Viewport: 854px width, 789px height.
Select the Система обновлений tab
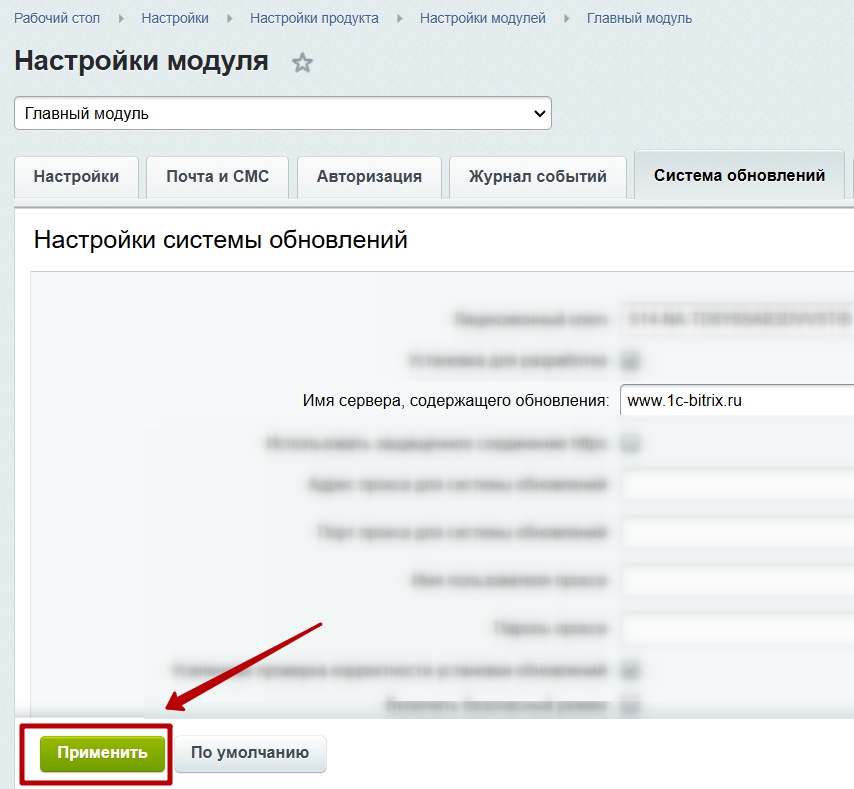click(x=739, y=176)
